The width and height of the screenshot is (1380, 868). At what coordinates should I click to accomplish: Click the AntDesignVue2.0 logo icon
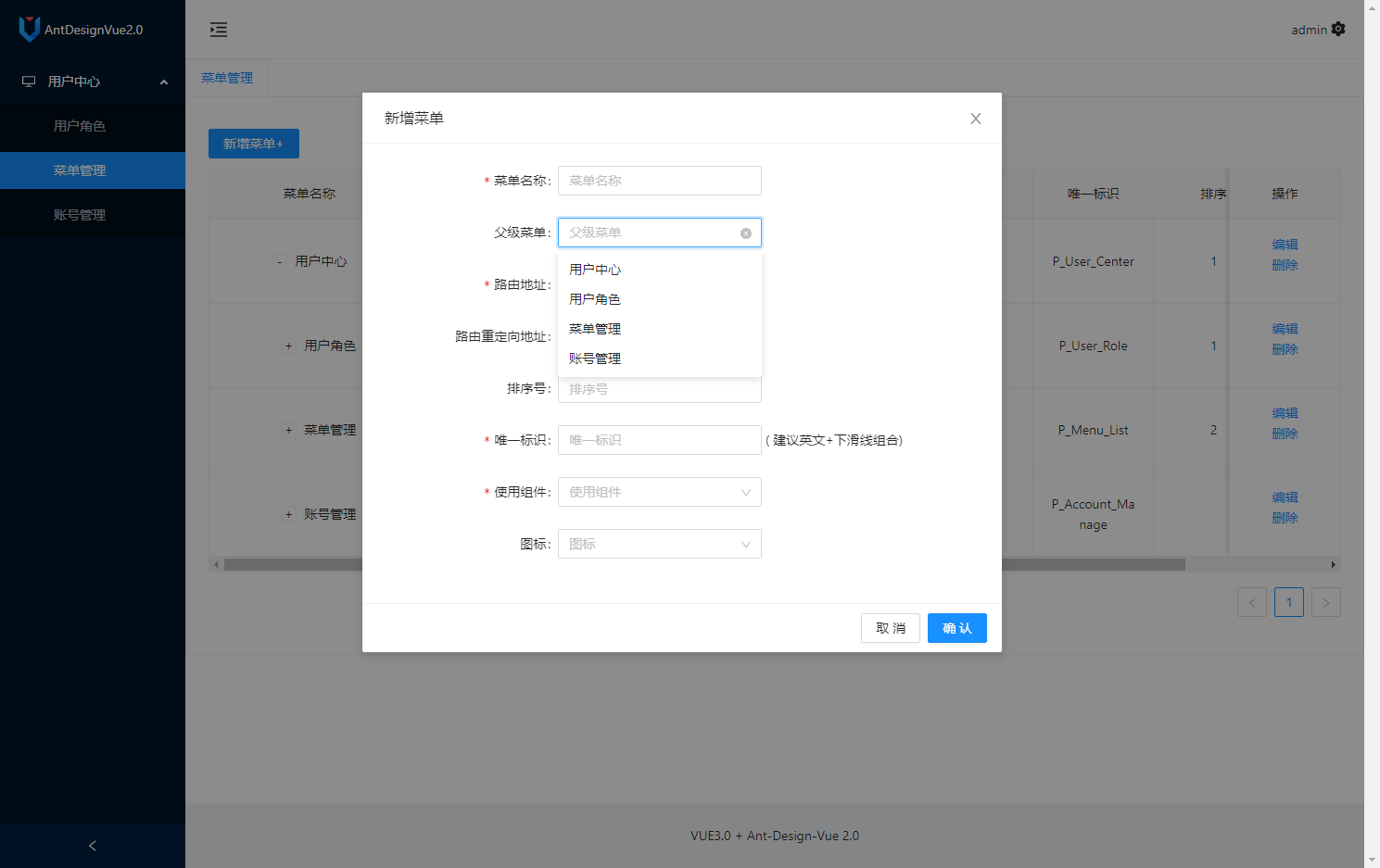pyautogui.click(x=30, y=29)
